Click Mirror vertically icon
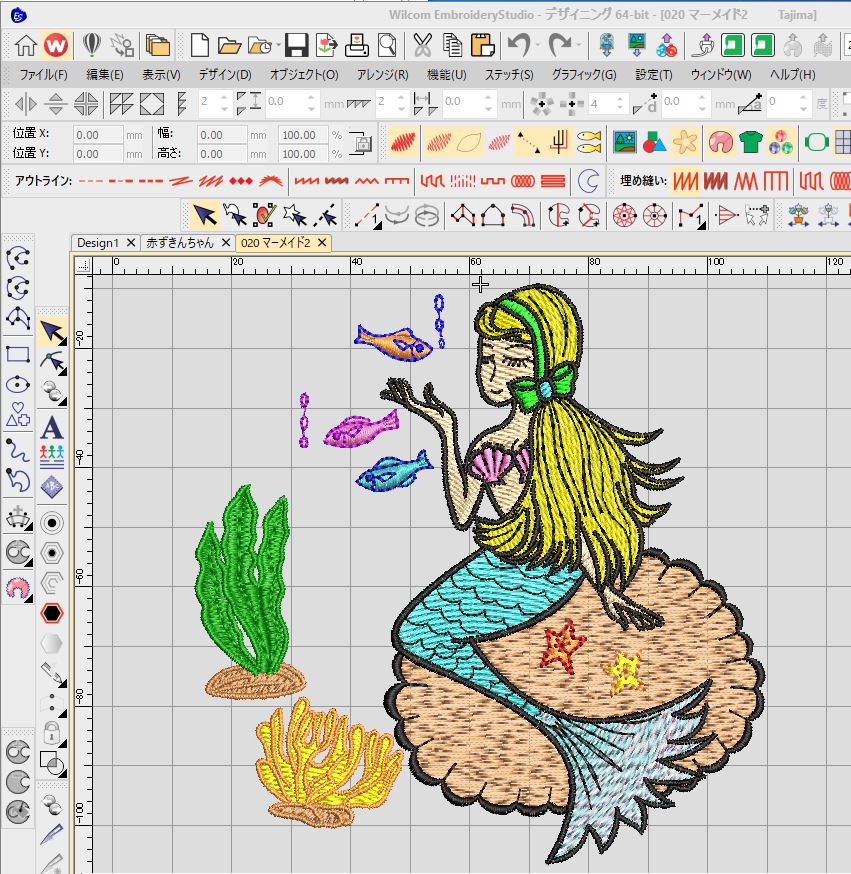The width and height of the screenshot is (851, 874). [x=56, y=104]
